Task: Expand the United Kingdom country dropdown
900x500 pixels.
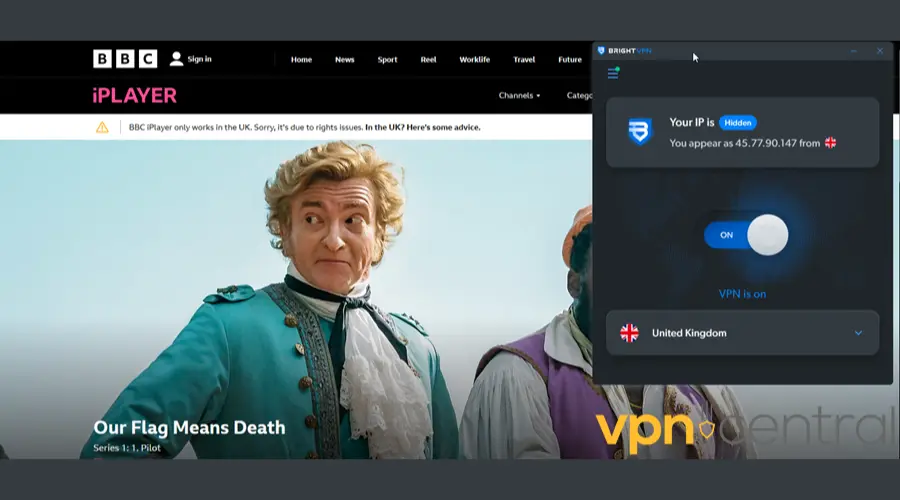Action: (x=742, y=333)
